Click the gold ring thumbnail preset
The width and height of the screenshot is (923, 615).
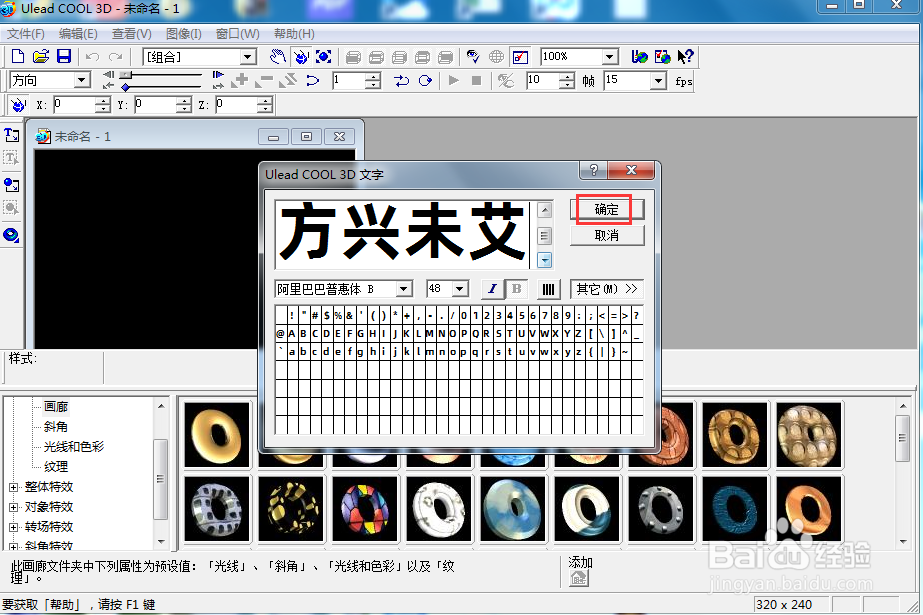click(217, 436)
